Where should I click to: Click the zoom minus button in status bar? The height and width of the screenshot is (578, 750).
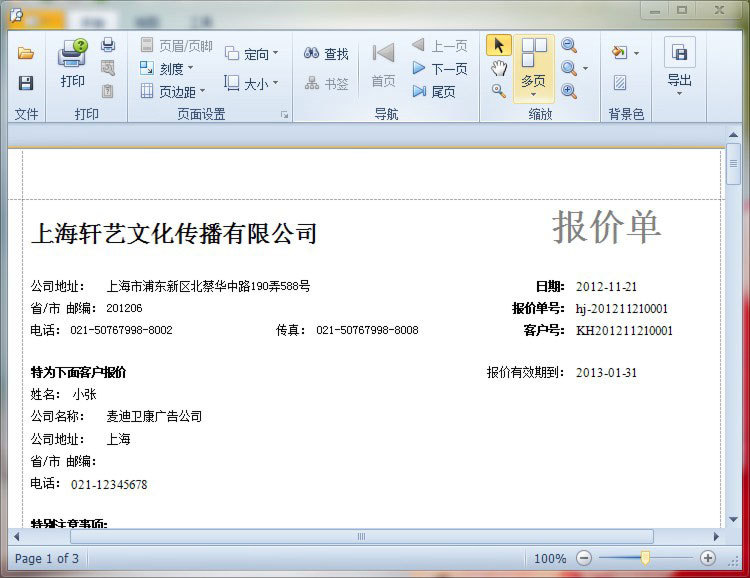(x=584, y=558)
